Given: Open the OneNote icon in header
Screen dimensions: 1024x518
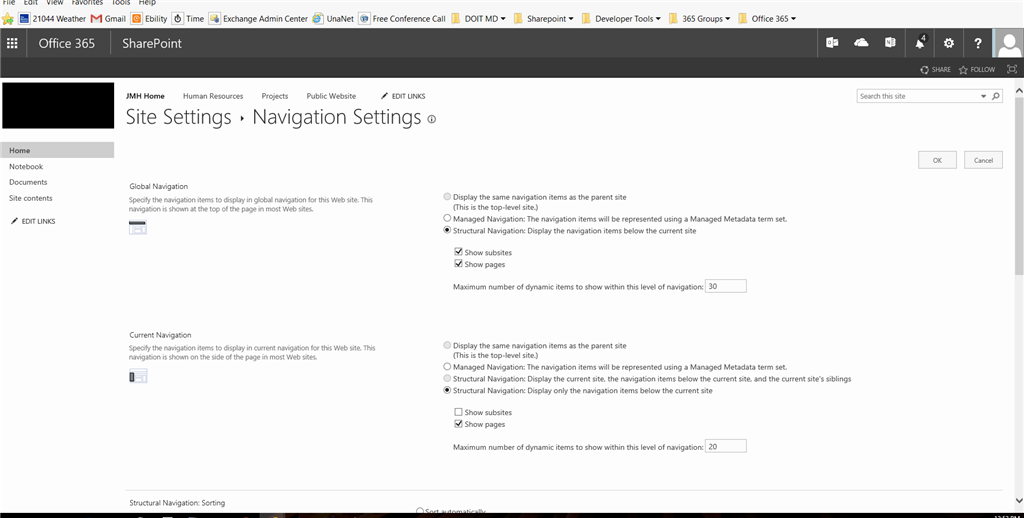Looking at the screenshot, I should [890, 43].
